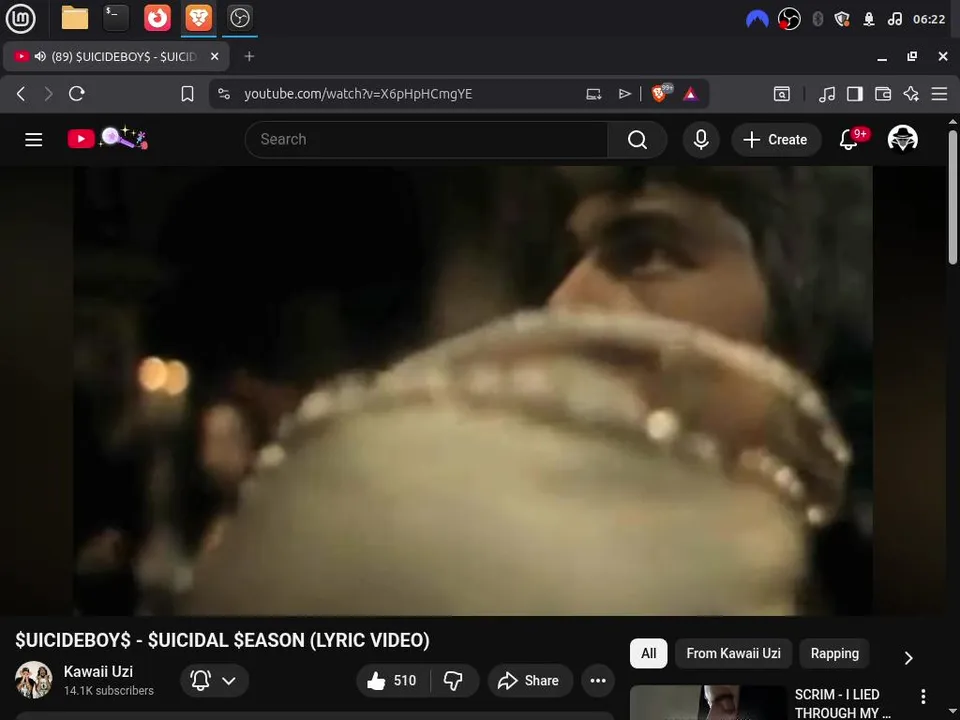960x720 pixels.
Task: Reload the current YouTube page
Action: (77, 94)
